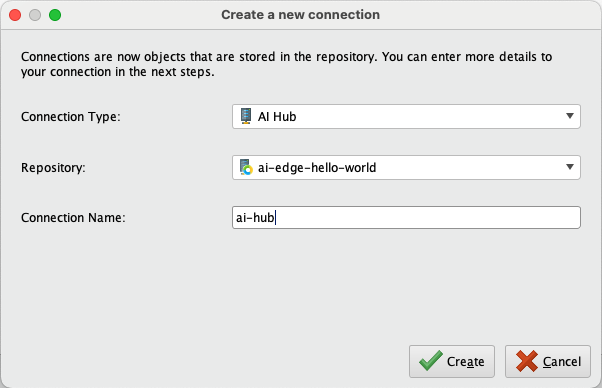Click the AI Hub server icon

(x=246, y=116)
